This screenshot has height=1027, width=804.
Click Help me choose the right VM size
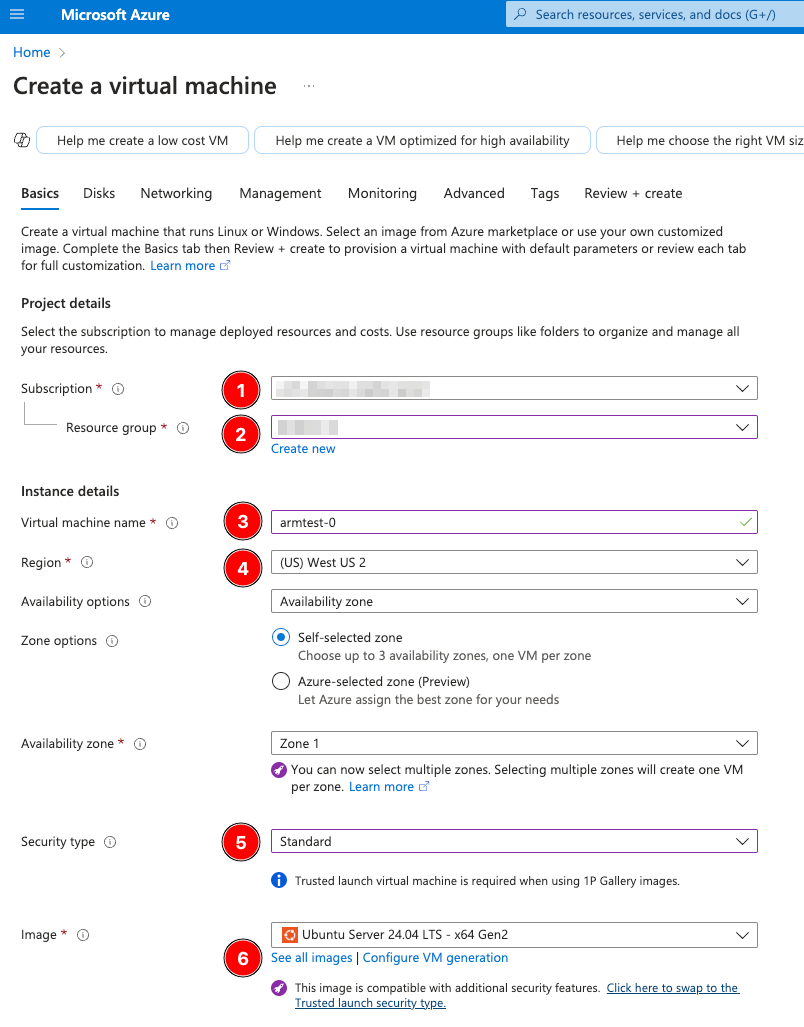701,140
